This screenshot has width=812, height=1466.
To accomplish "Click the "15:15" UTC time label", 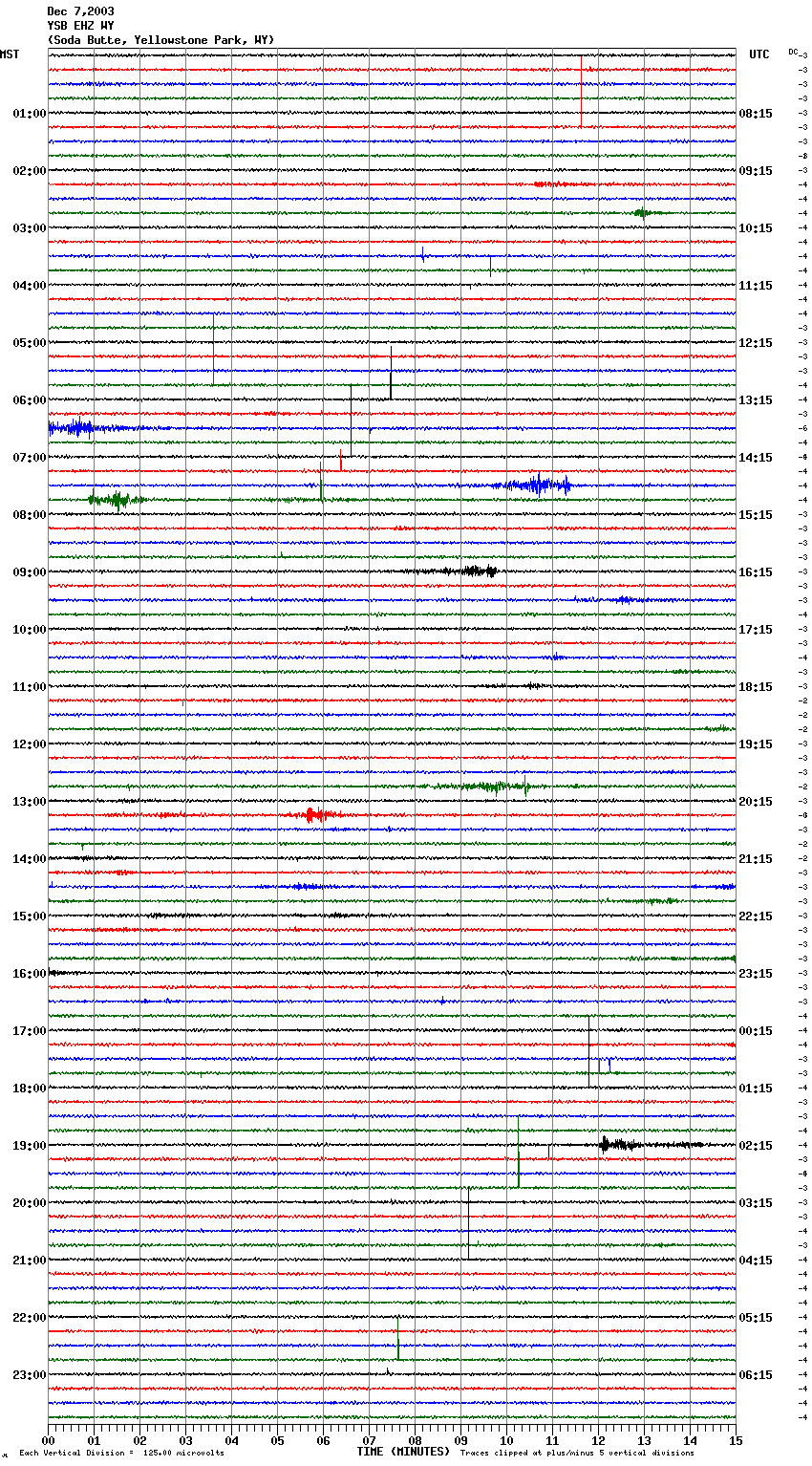I will pos(756,515).
